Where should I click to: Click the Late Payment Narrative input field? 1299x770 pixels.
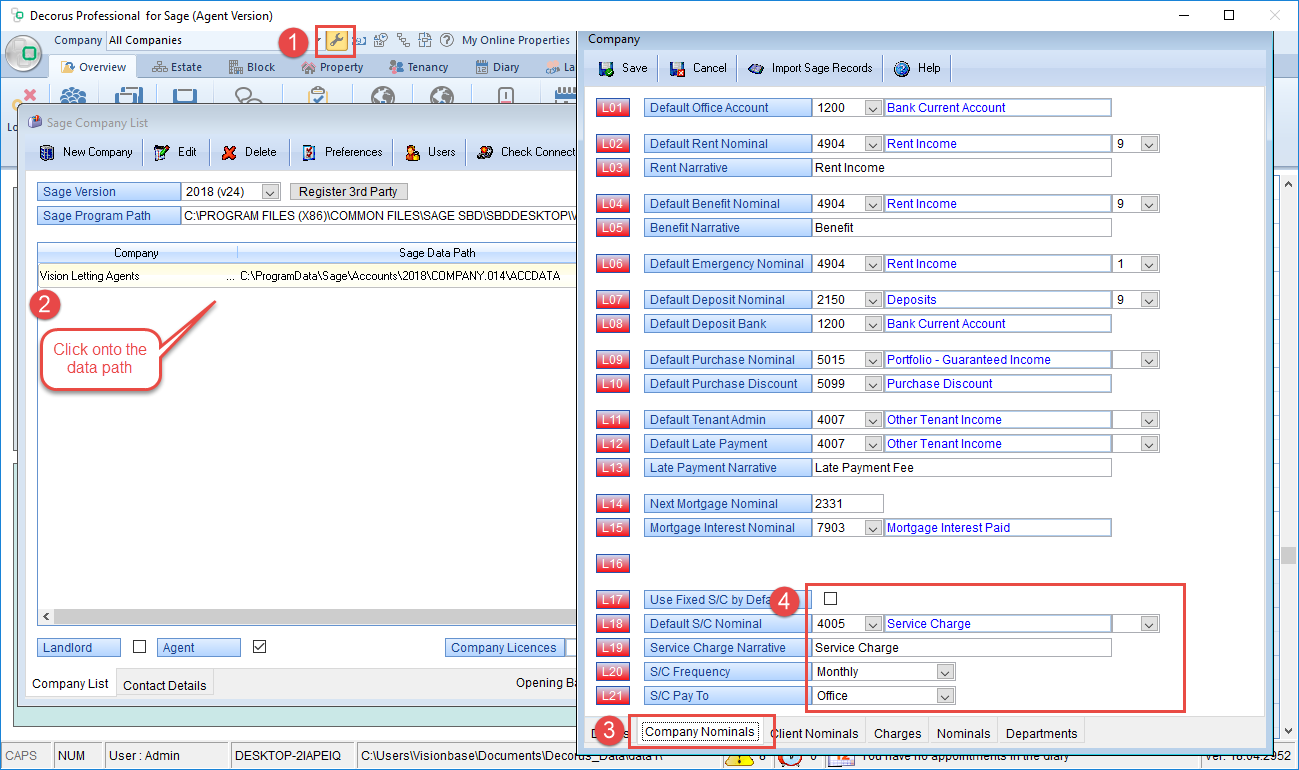[x=962, y=468]
